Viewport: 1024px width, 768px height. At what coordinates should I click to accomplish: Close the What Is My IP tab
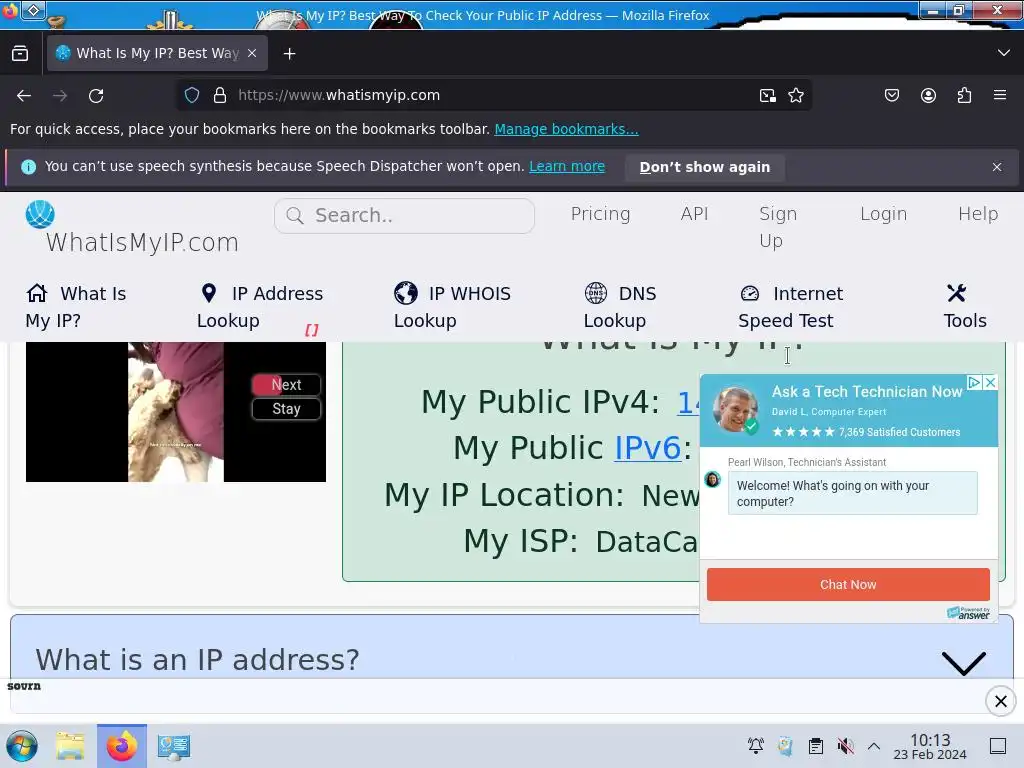pyautogui.click(x=252, y=54)
